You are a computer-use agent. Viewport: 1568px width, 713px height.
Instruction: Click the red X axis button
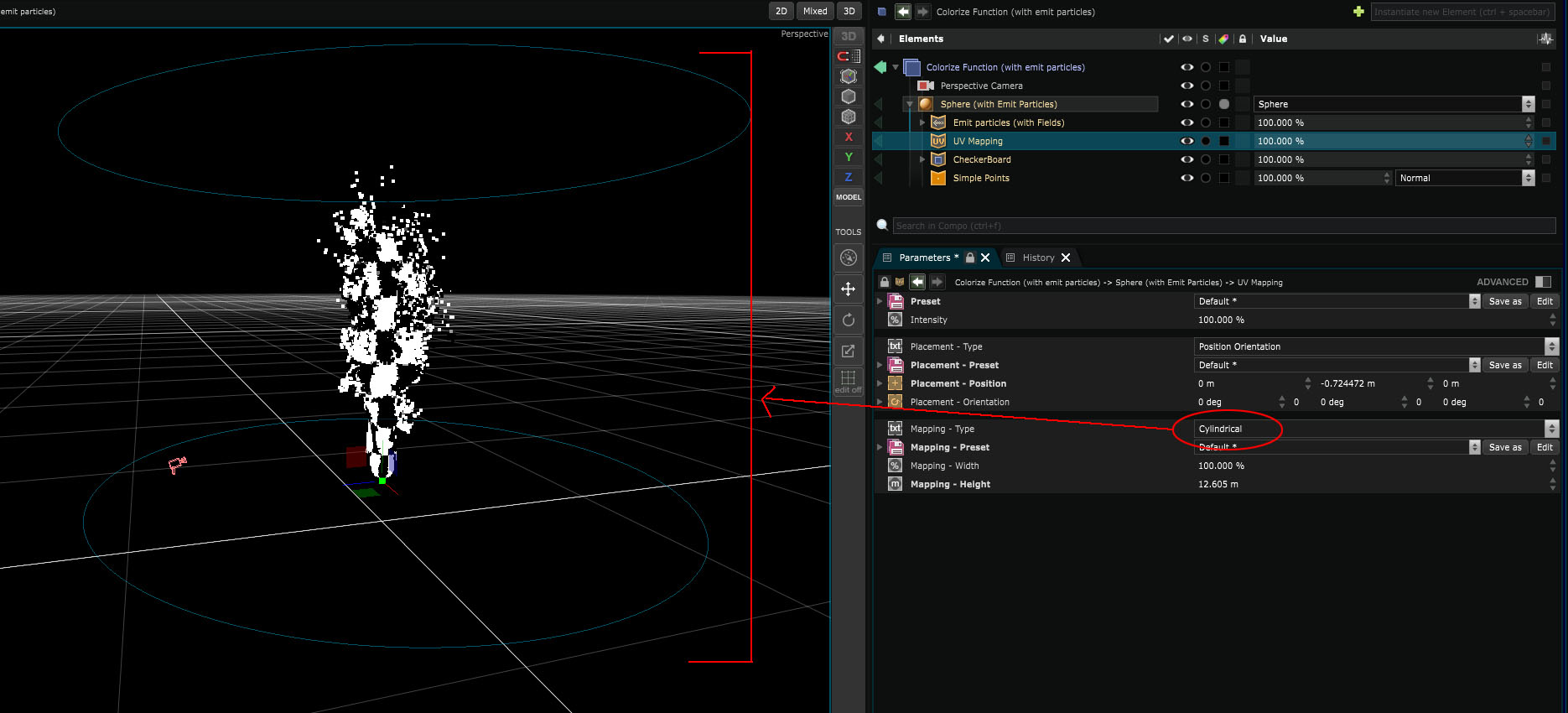click(x=848, y=137)
